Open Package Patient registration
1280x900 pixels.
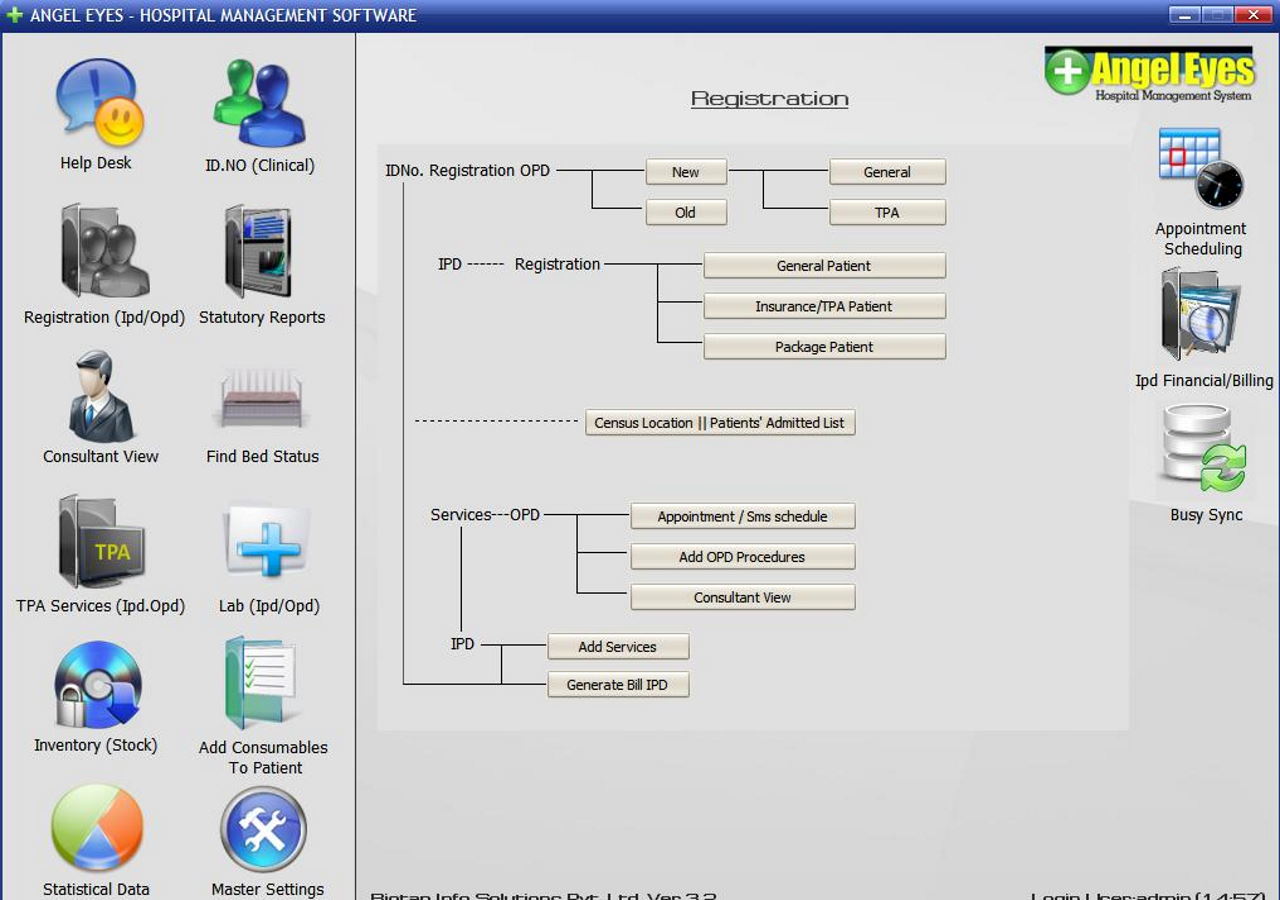[824, 347]
